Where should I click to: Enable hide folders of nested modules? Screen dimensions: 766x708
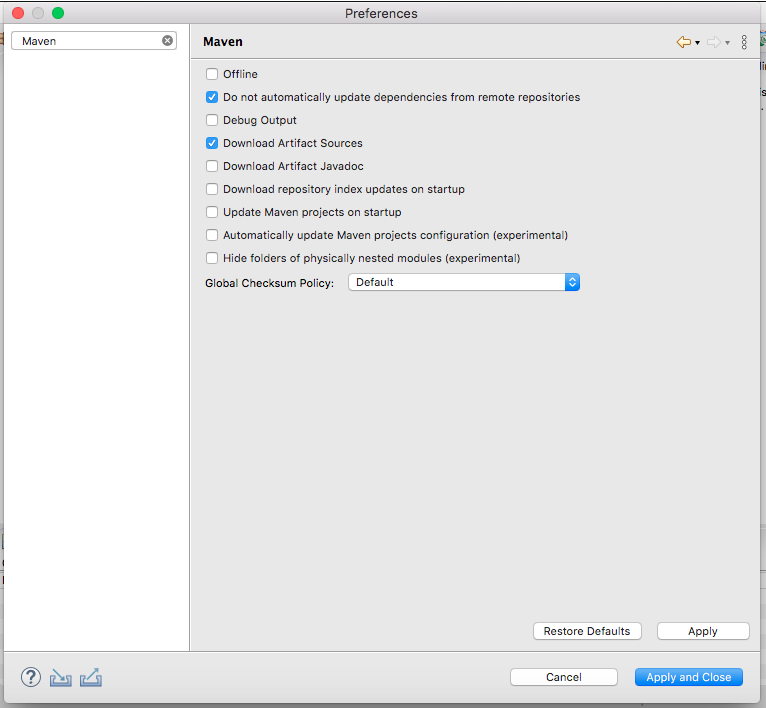[x=212, y=257]
